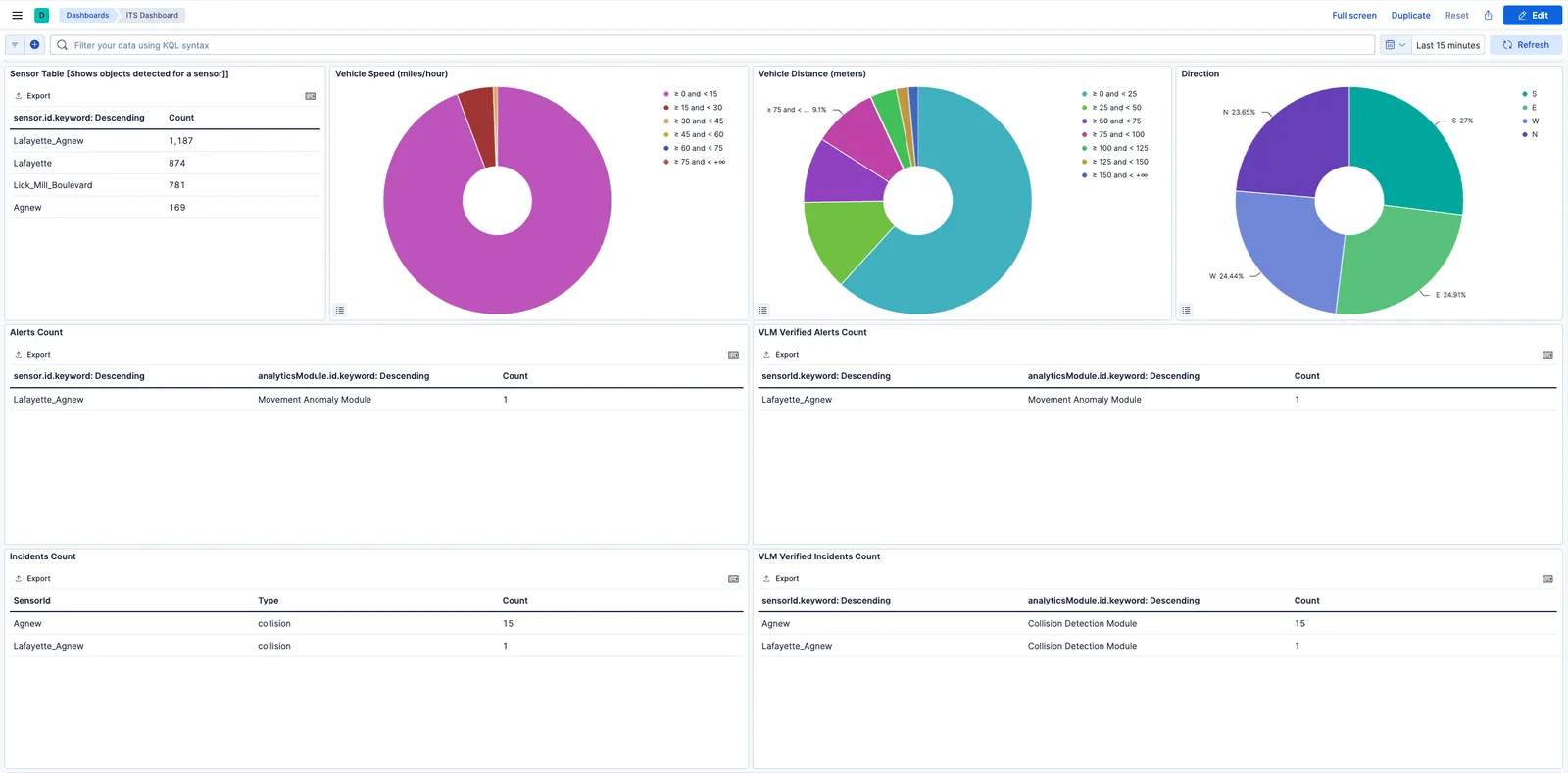1568x773 pixels.
Task: Add a filter with plus icon
Action: click(34, 45)
